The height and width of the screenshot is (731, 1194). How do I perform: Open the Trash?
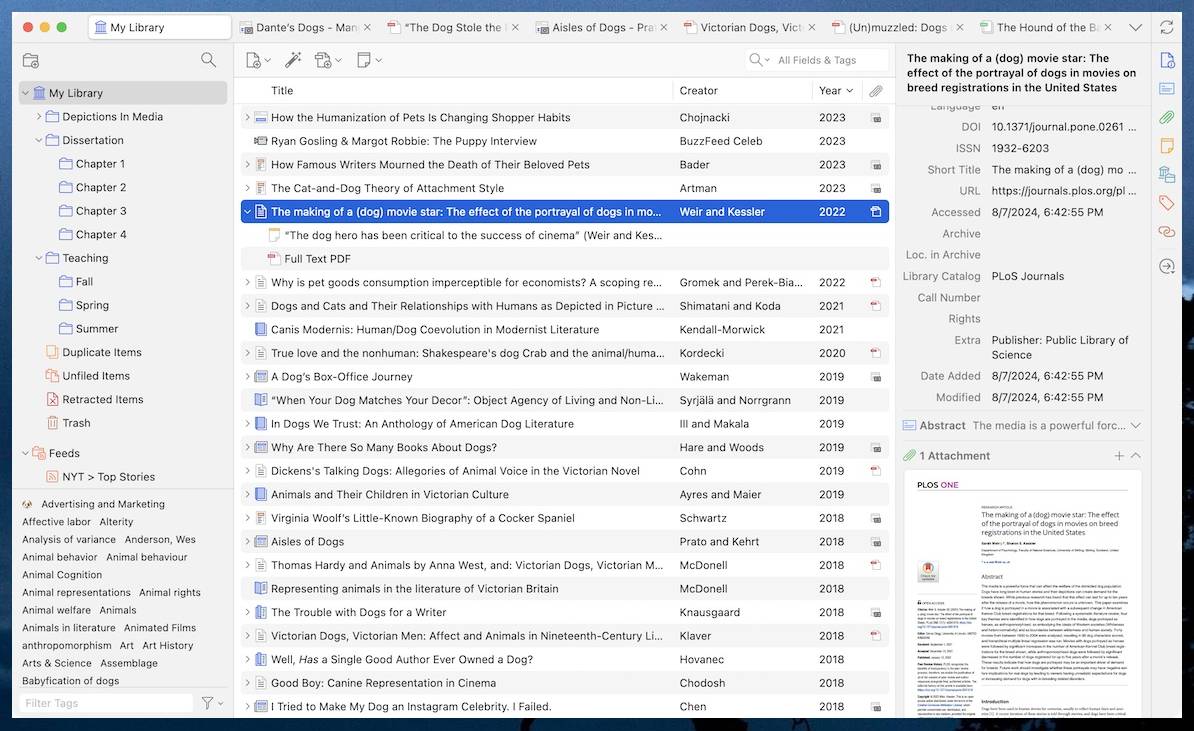(x=76, y=423)
